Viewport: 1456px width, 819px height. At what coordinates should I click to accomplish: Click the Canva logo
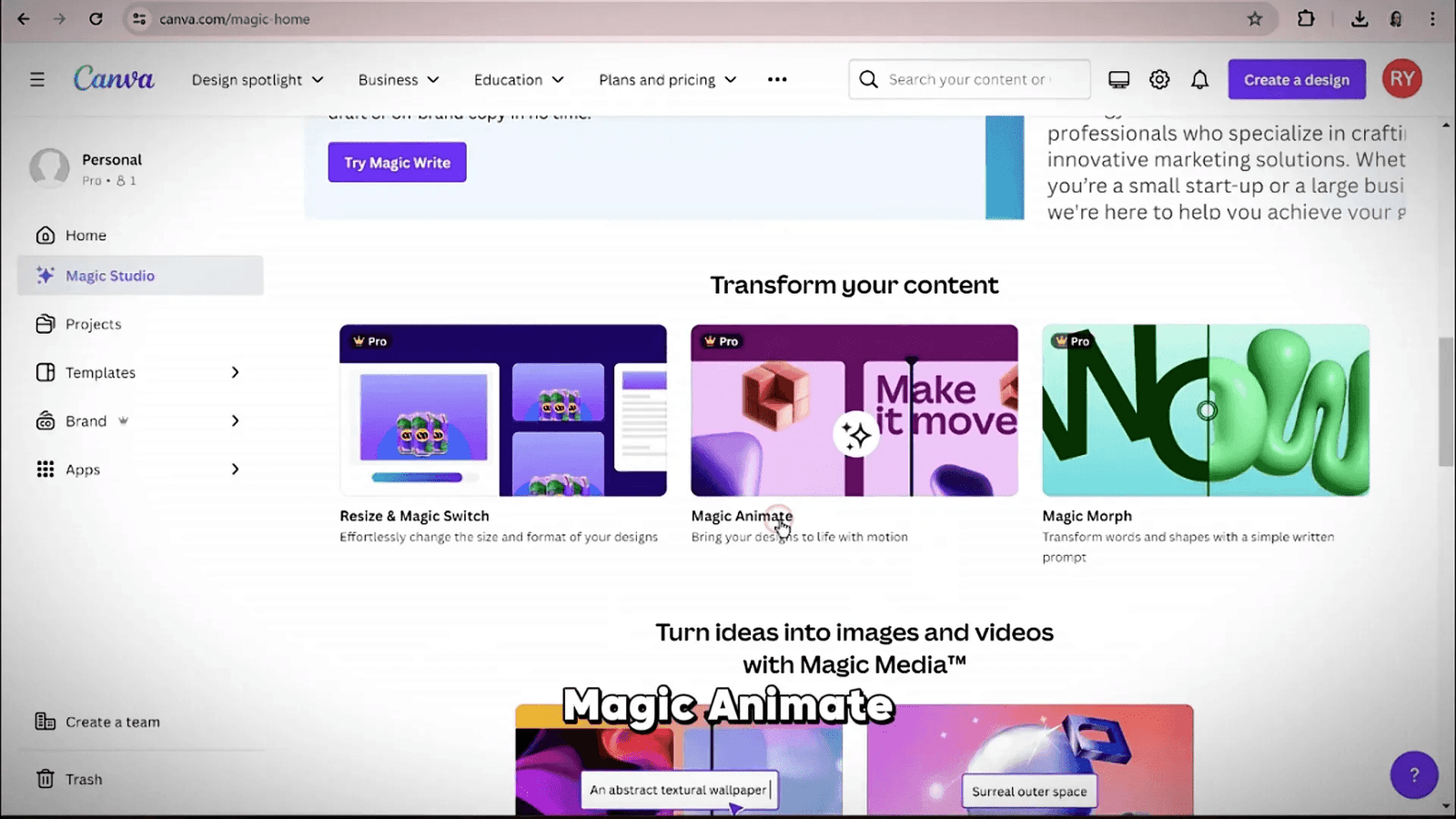tap(114, 78)
